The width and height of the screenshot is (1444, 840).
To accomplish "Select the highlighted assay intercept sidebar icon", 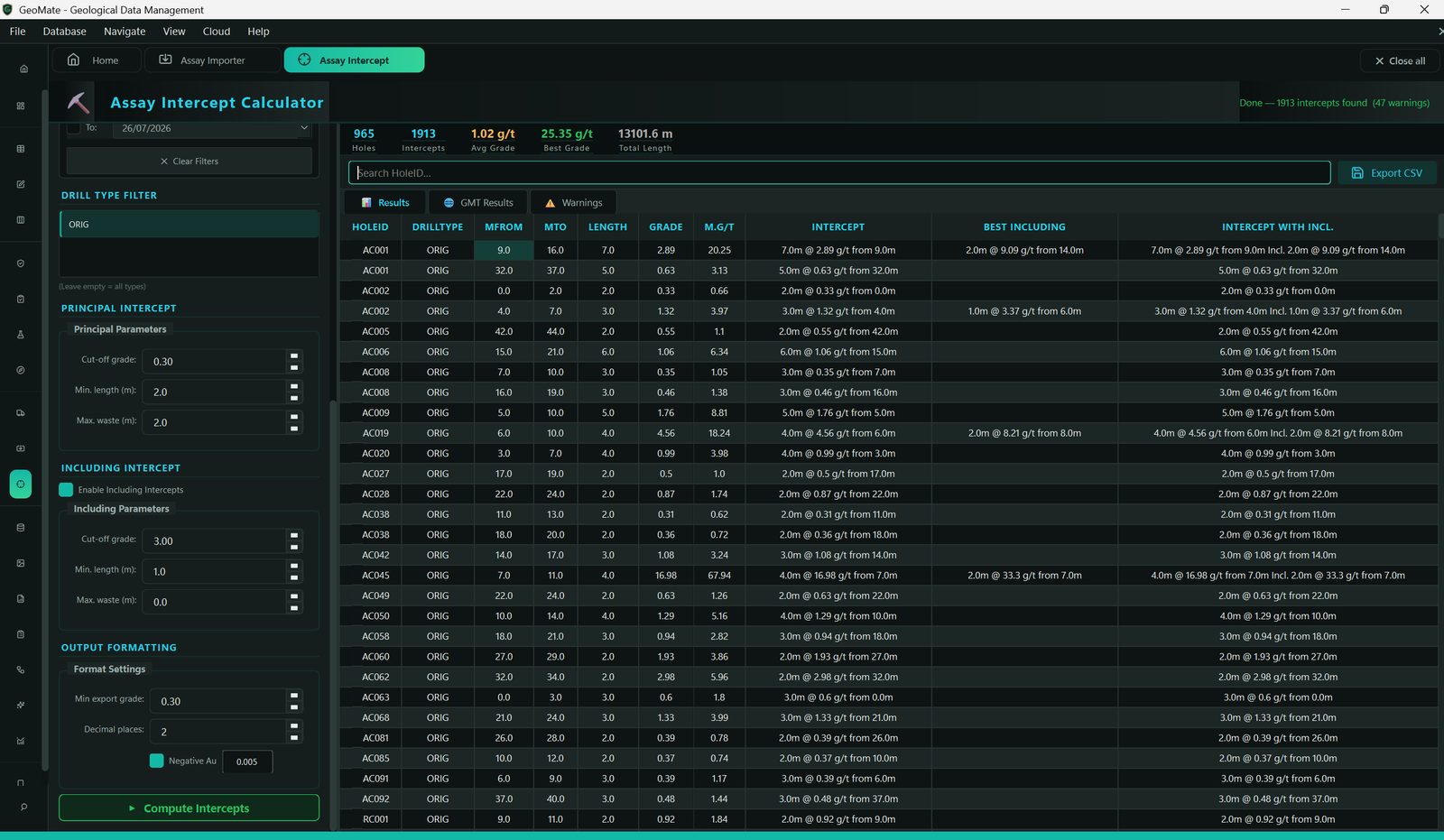I will (21, 485).
